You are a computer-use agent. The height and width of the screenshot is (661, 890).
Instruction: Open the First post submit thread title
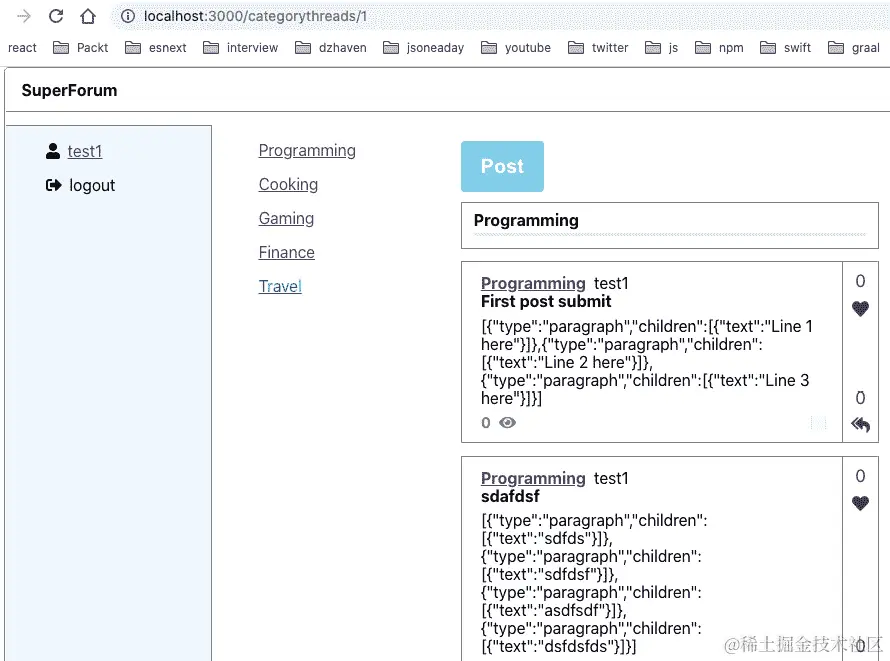(546, 301)
